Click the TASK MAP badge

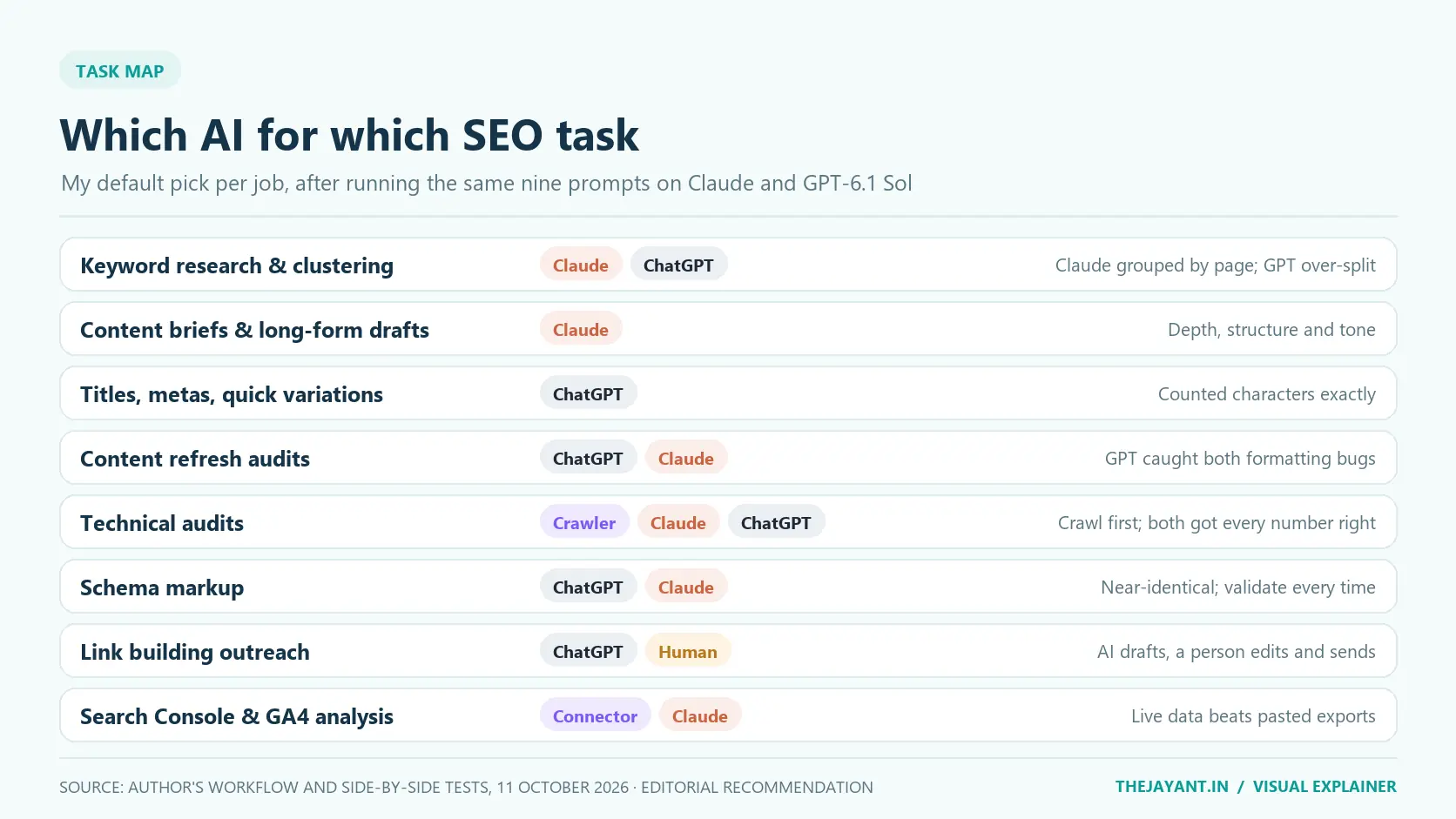coord(120,70)
